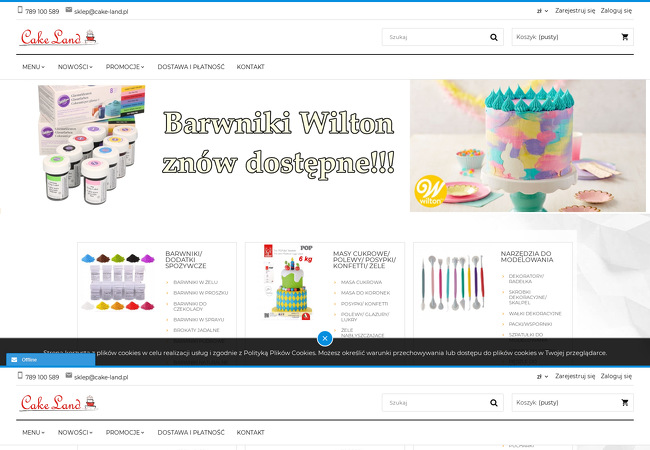Click the envelope icon beside sklep@cake-land.pl at page top
650x450 pixels.
coord(69,10)
